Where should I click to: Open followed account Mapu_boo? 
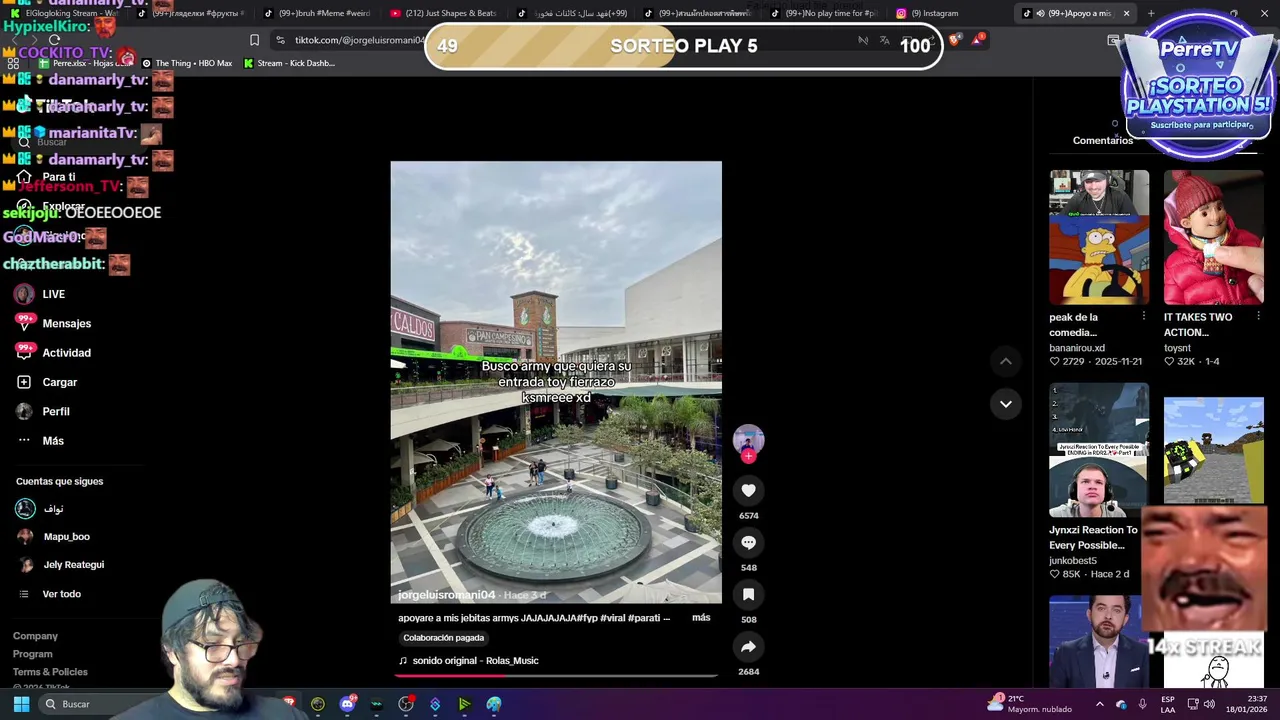tap(66, 537)
